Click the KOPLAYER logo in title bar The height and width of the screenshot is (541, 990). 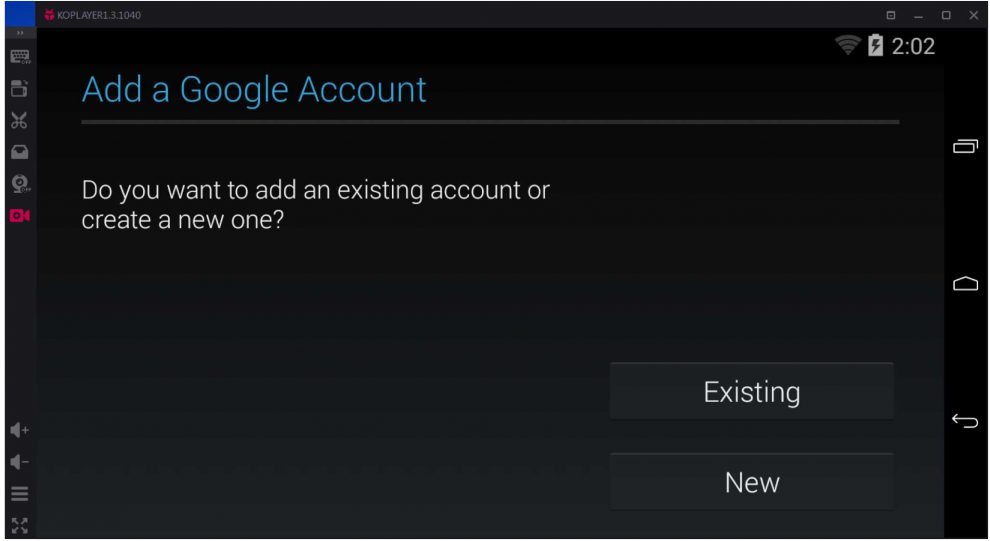(49, 15)
